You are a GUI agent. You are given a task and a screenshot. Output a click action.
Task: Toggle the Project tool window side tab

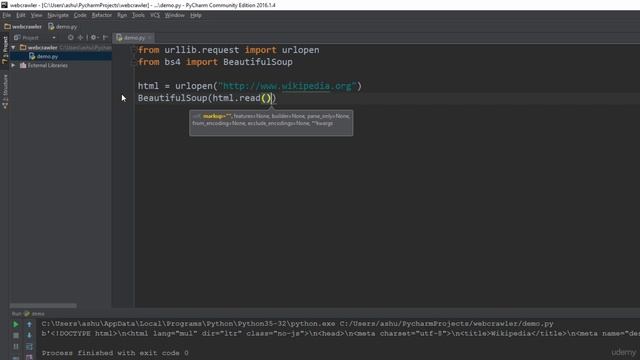click(5, 49)
